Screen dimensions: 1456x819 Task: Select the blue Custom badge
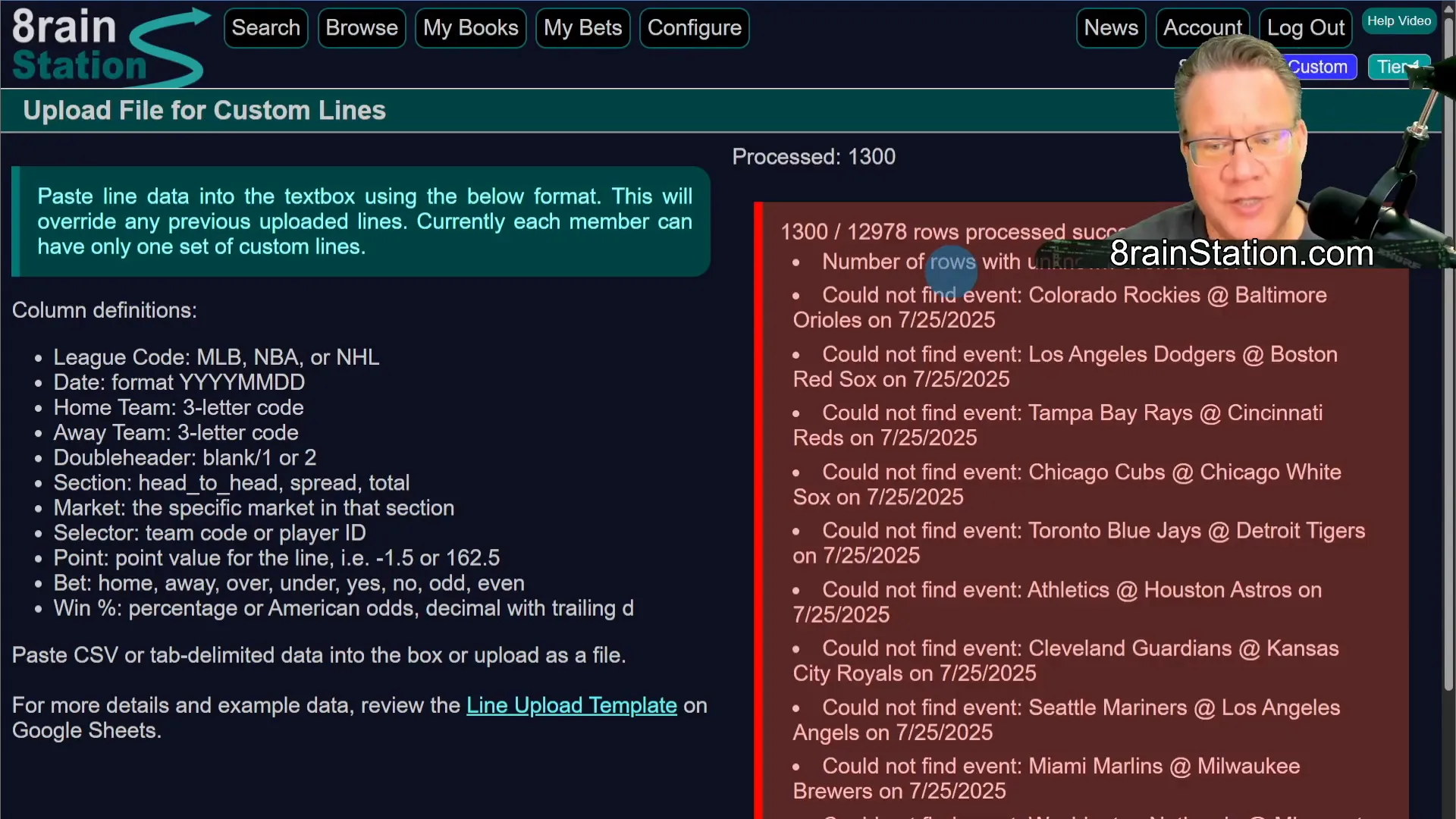pos(1319,67)
